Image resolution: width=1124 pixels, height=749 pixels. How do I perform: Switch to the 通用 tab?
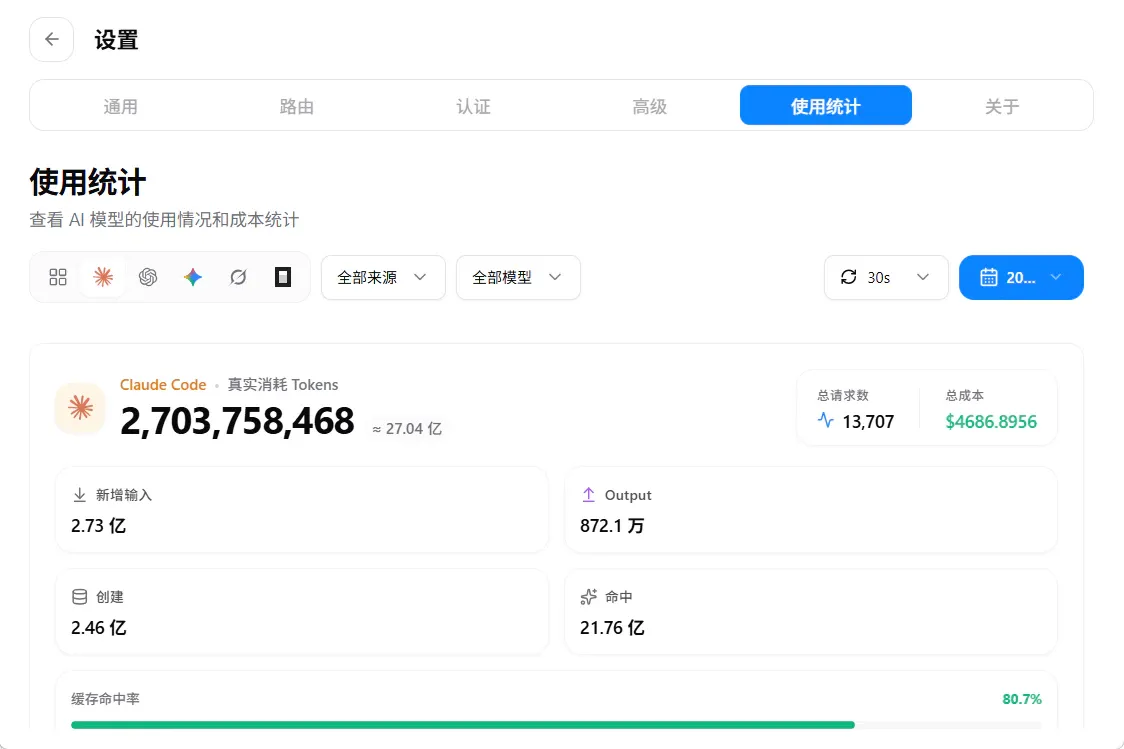[120, 106]
